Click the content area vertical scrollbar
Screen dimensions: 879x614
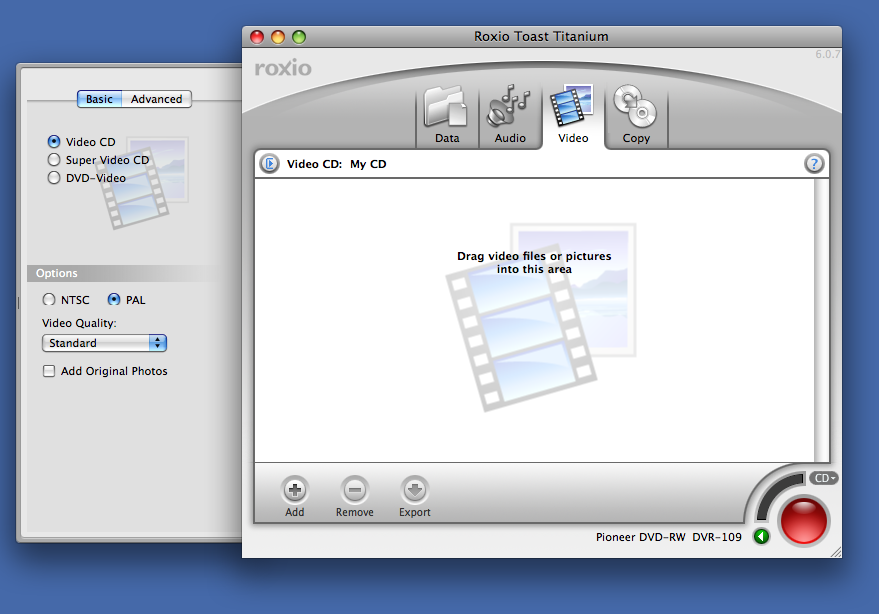point(821,320)
